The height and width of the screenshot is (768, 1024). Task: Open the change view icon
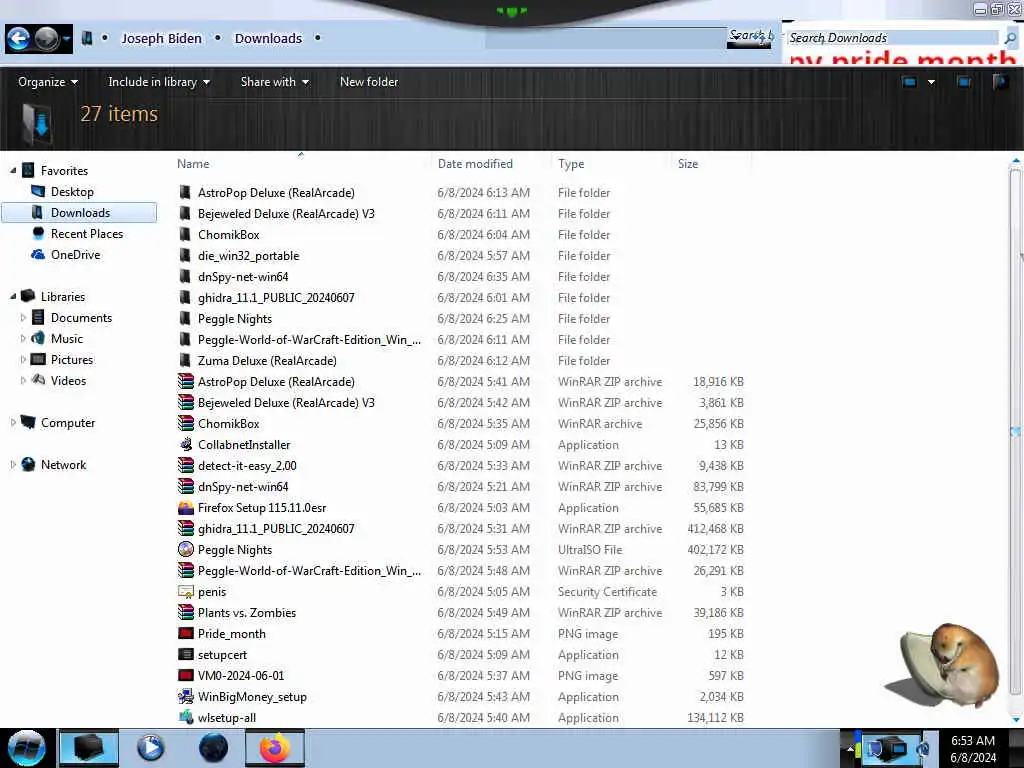(x=909, y=82)
